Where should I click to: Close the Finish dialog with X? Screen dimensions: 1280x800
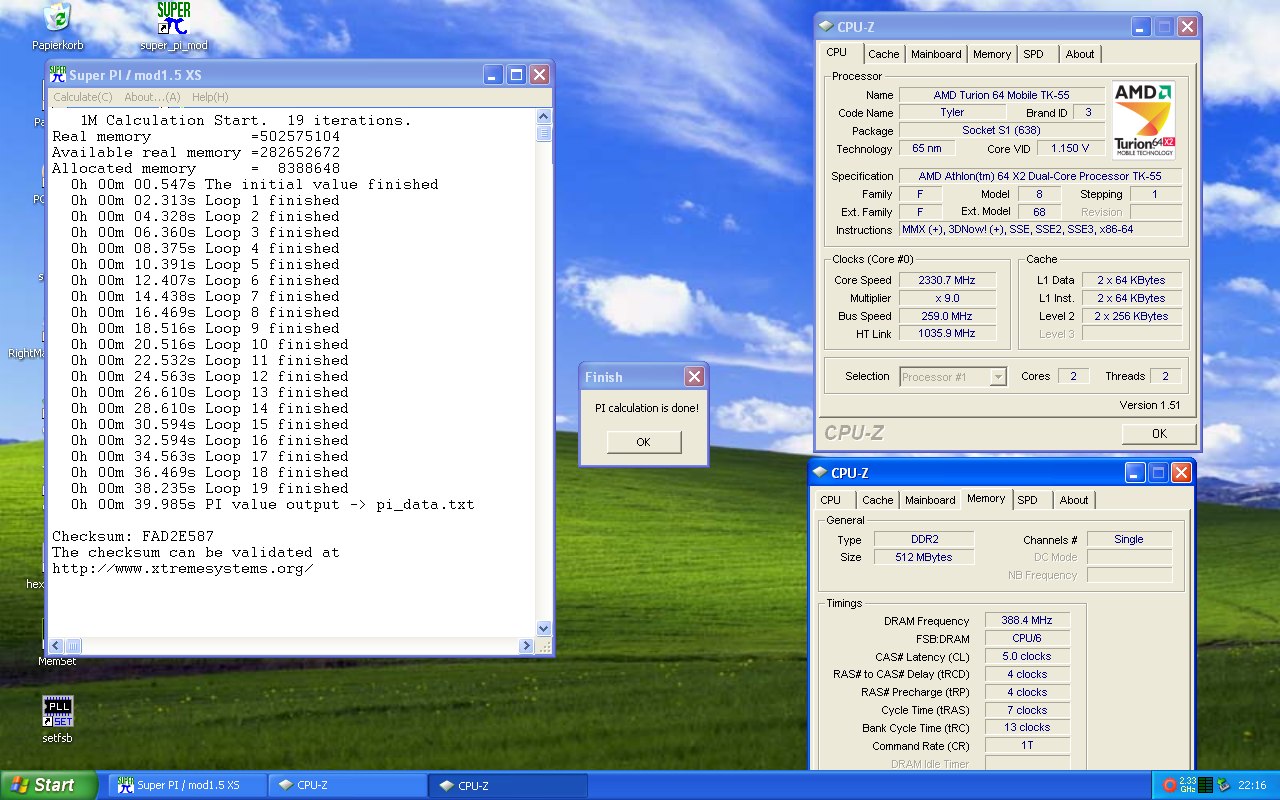coord(694,377)
